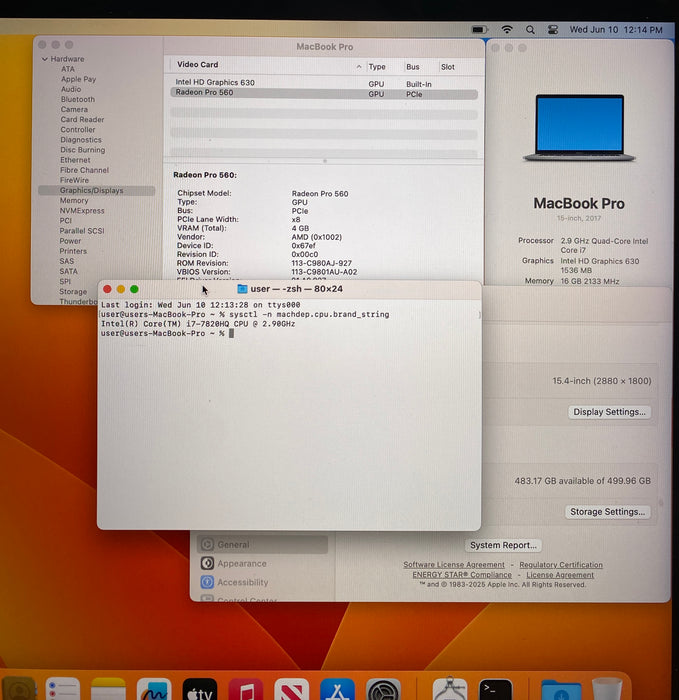Click the MacBook Pro laptop image
Screen dimensions: 679x700
click(579, 128)
